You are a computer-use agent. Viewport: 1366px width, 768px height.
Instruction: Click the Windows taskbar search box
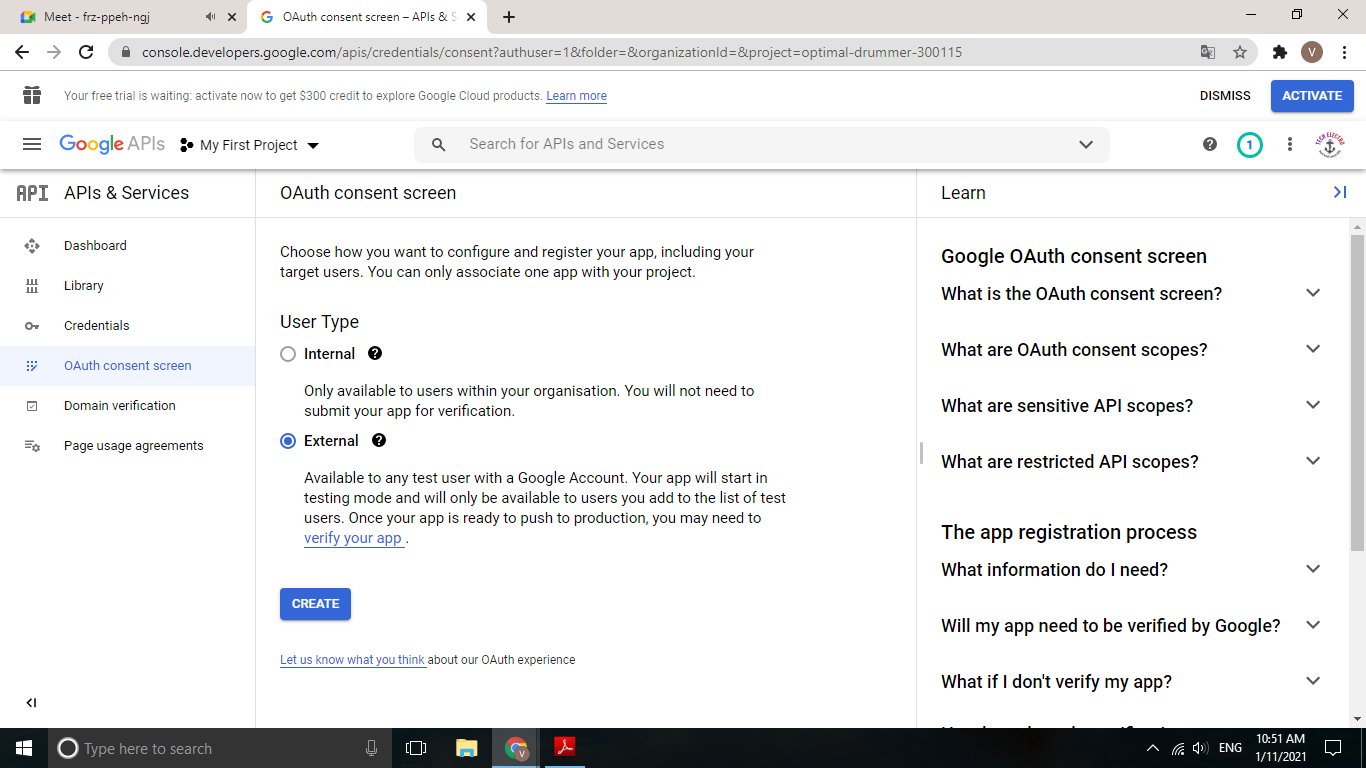point(220,748)
